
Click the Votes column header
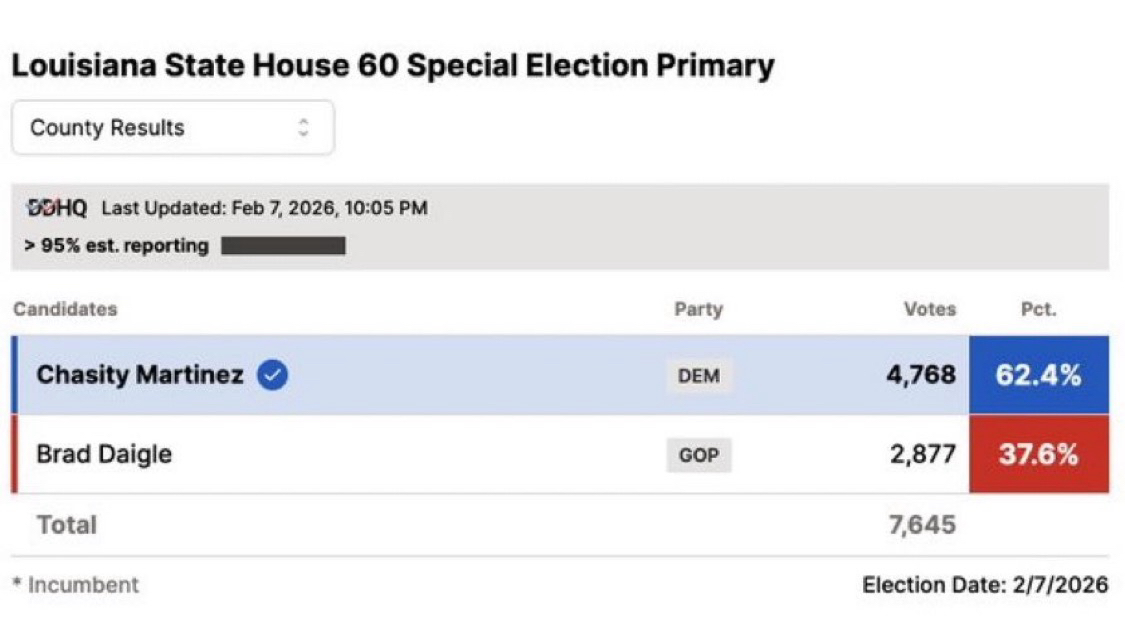(929, 310)
